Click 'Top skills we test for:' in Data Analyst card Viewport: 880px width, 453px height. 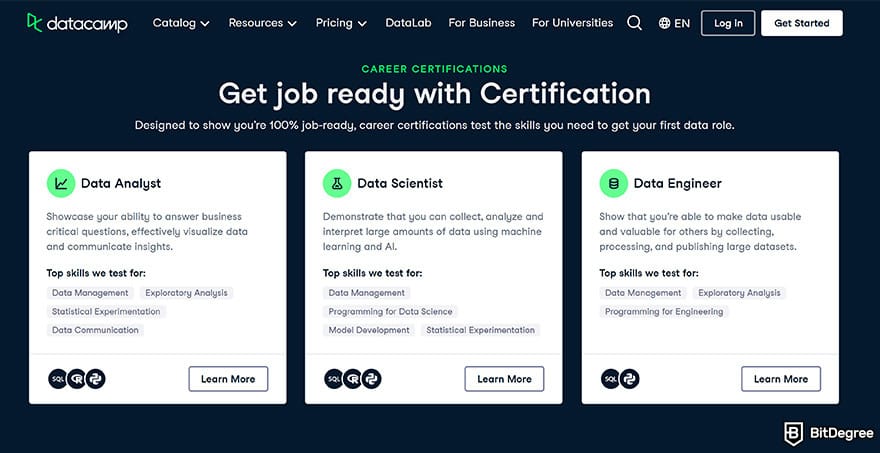coord(96,273)
